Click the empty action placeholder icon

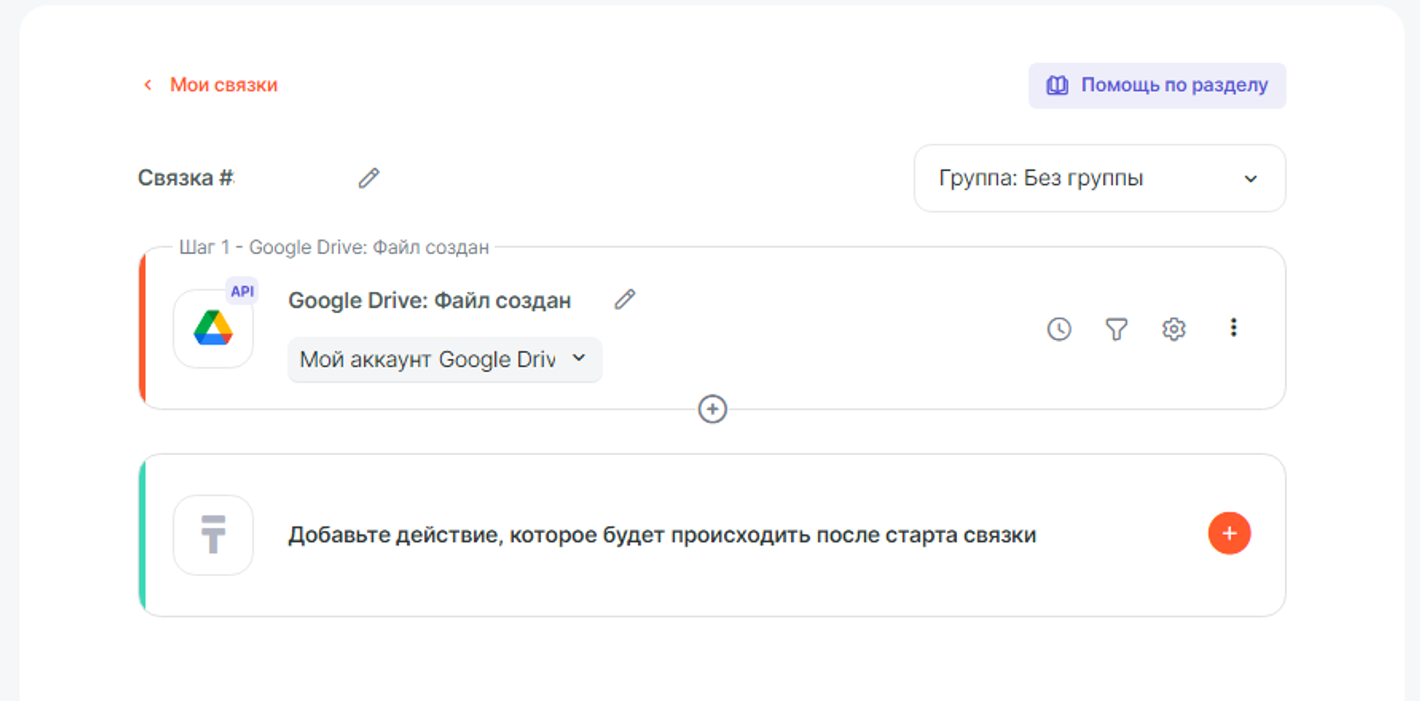tap(213, 535)
